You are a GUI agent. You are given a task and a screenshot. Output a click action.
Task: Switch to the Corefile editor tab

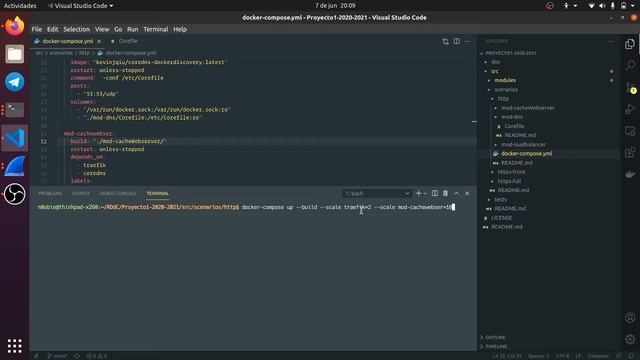128,41
